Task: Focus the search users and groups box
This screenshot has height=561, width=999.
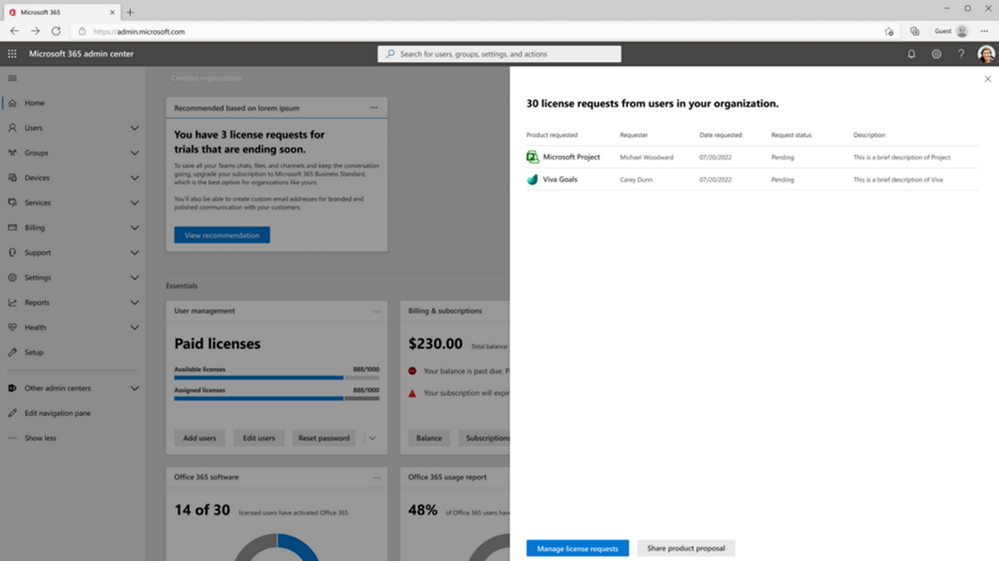Action: (500, 54)
